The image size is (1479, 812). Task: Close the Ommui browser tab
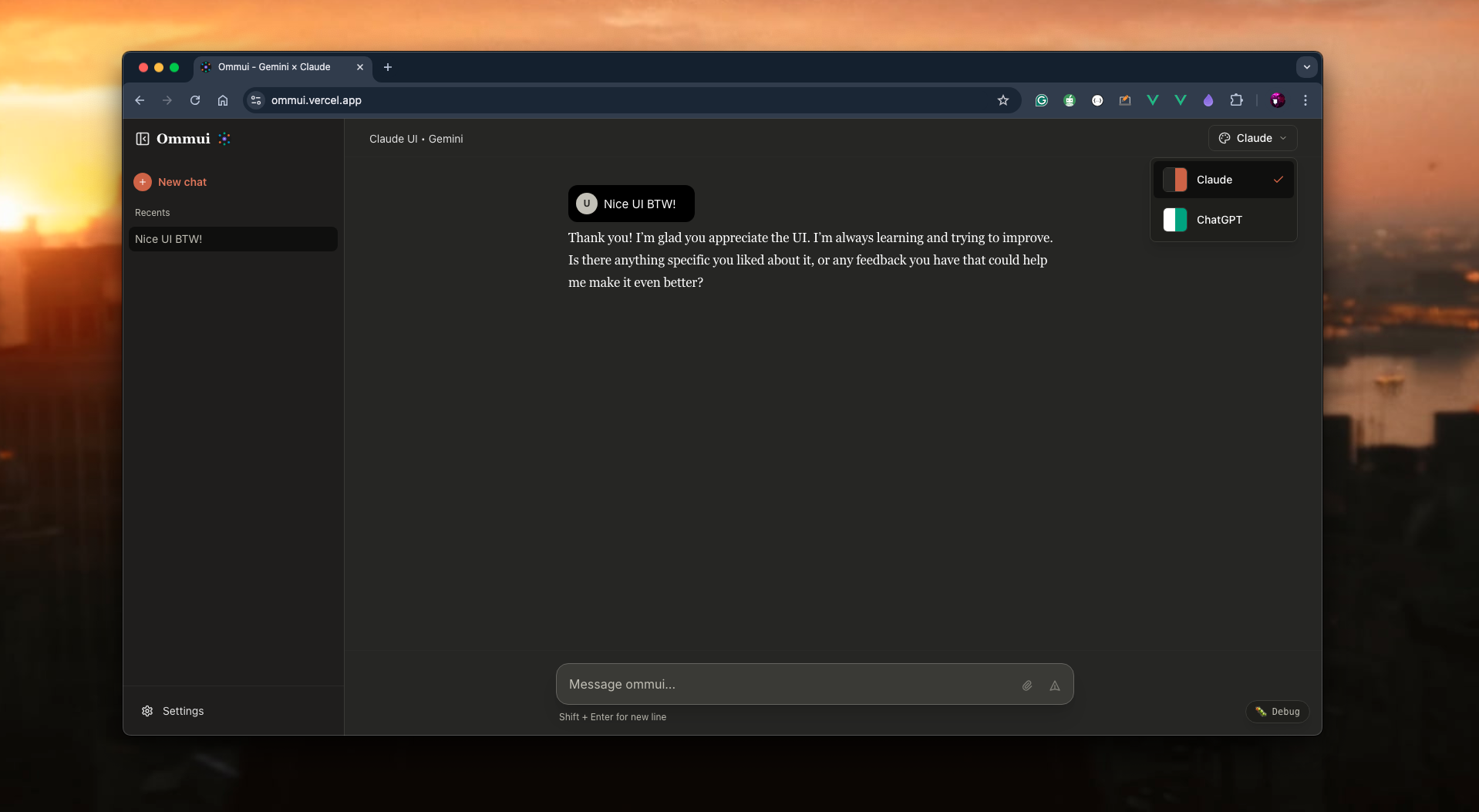pos(360,67)
